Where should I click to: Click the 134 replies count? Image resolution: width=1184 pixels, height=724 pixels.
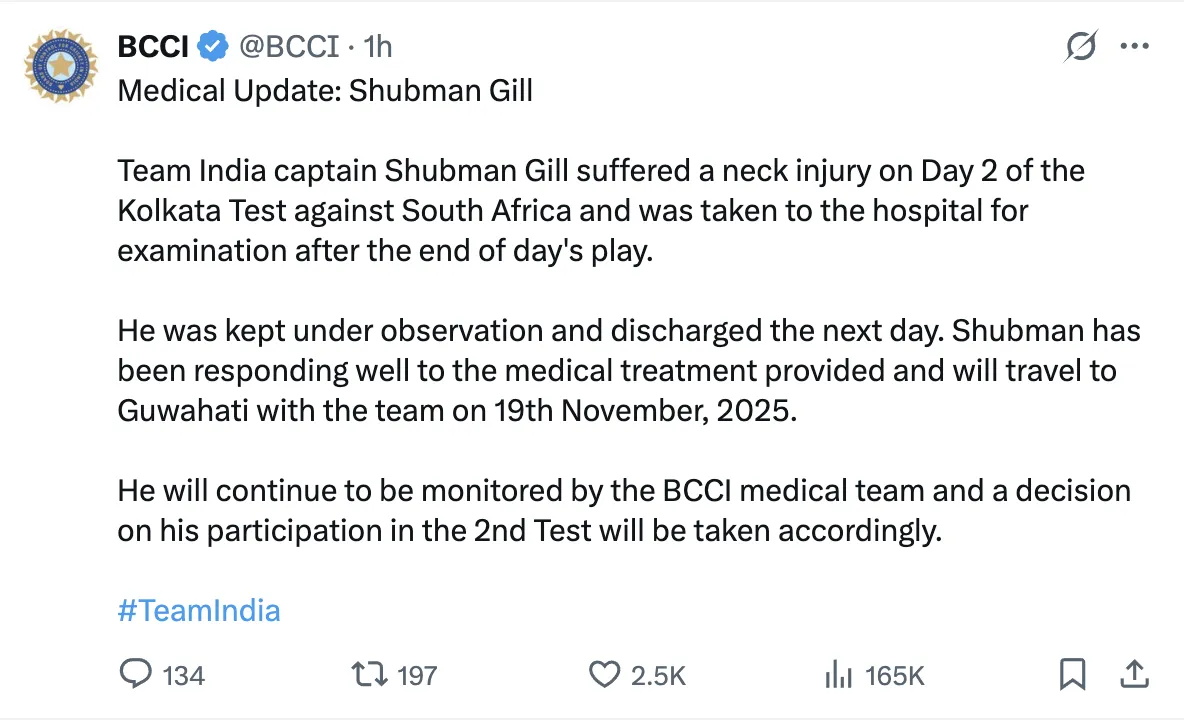tap(184, 676)
